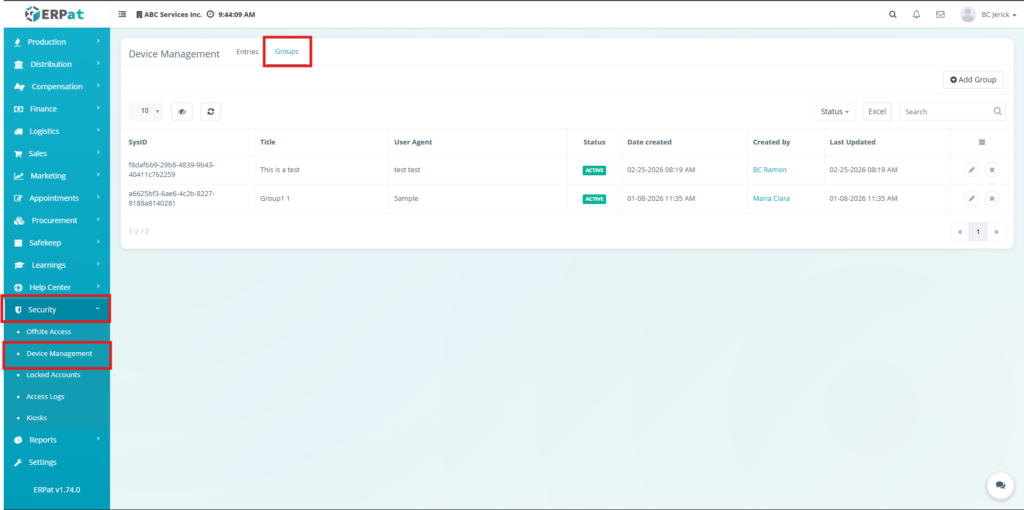Open the BC Ramon creator link

point(769,170)
